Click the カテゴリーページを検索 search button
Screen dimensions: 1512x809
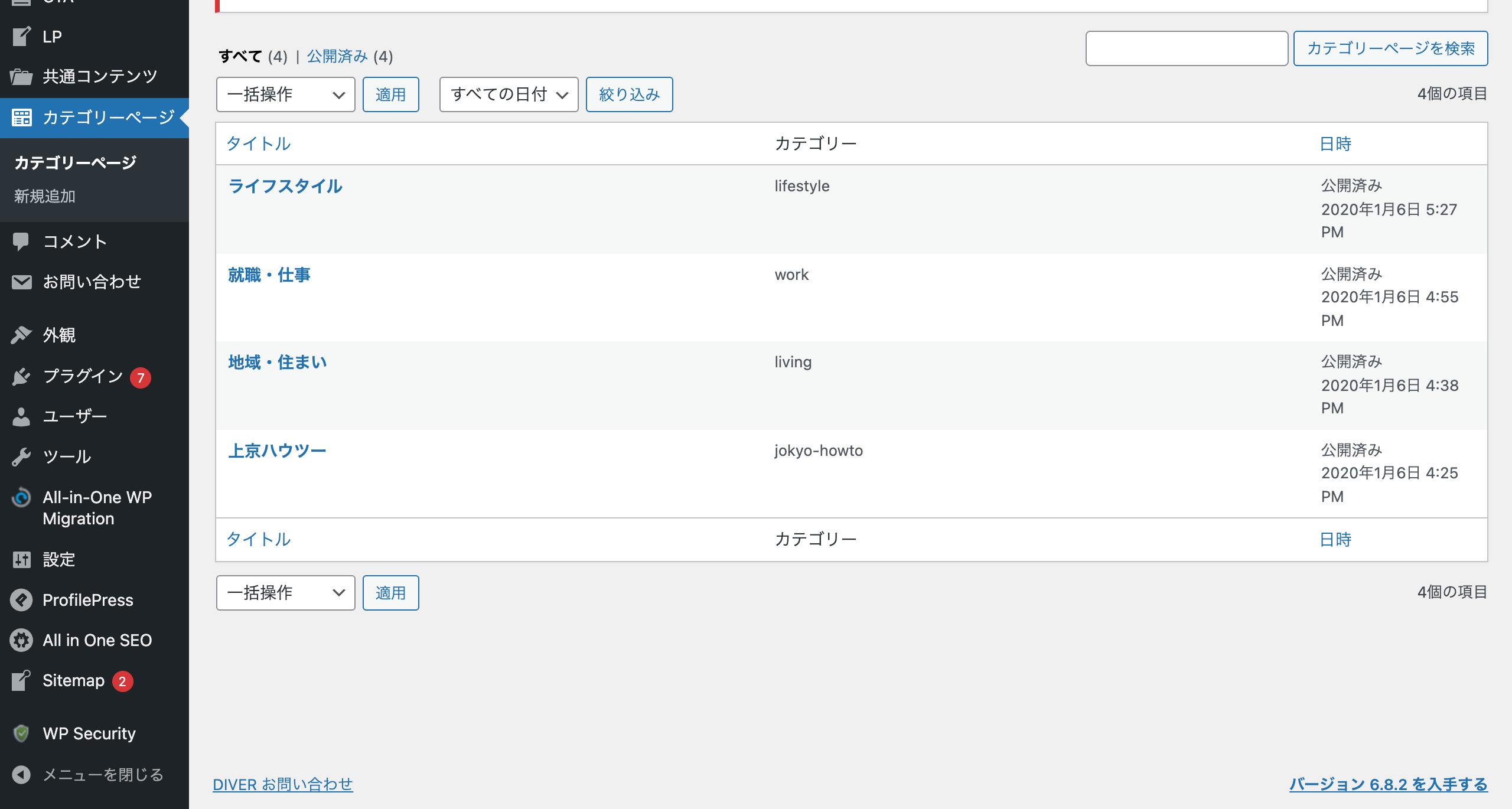[1390, 48]
